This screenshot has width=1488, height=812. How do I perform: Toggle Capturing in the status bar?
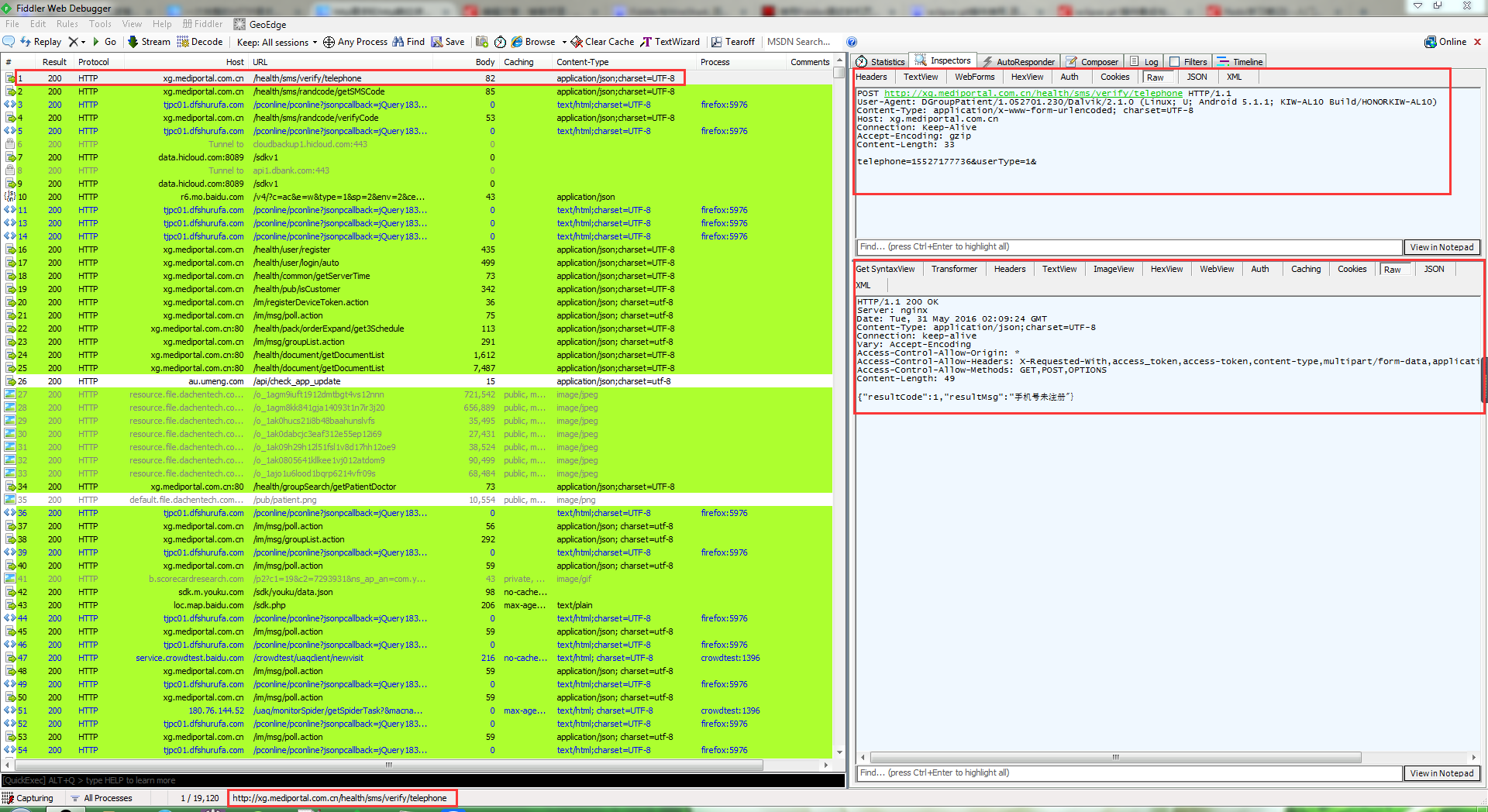pos(29,798)
